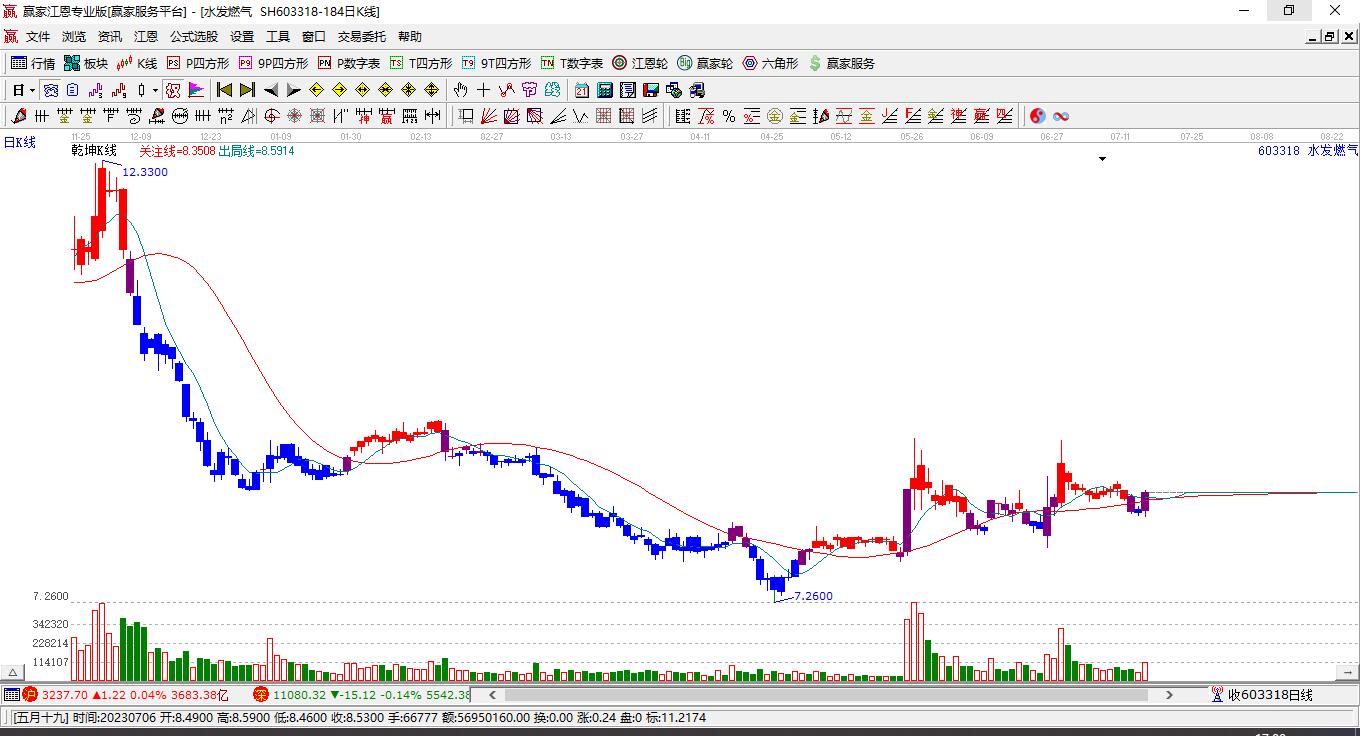Click the 12.3300 high price label
This screenshot has width=1360, height=736.
pyautogui.click(x=145, y=172)
